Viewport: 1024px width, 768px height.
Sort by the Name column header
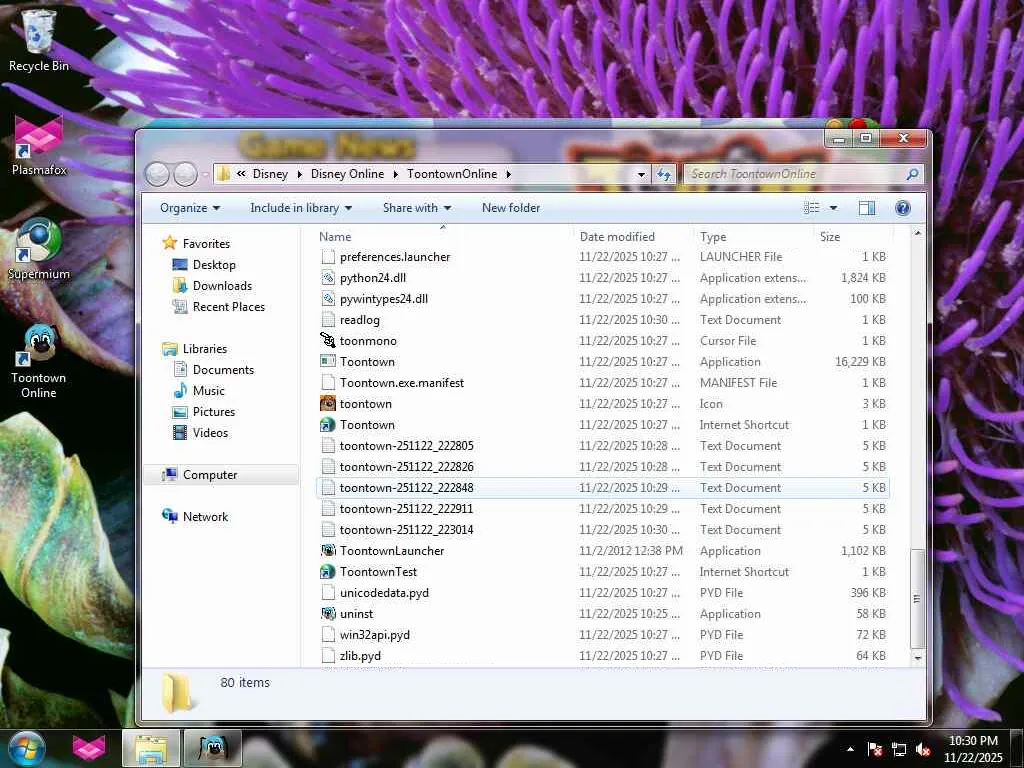click(x=444, y=236)
